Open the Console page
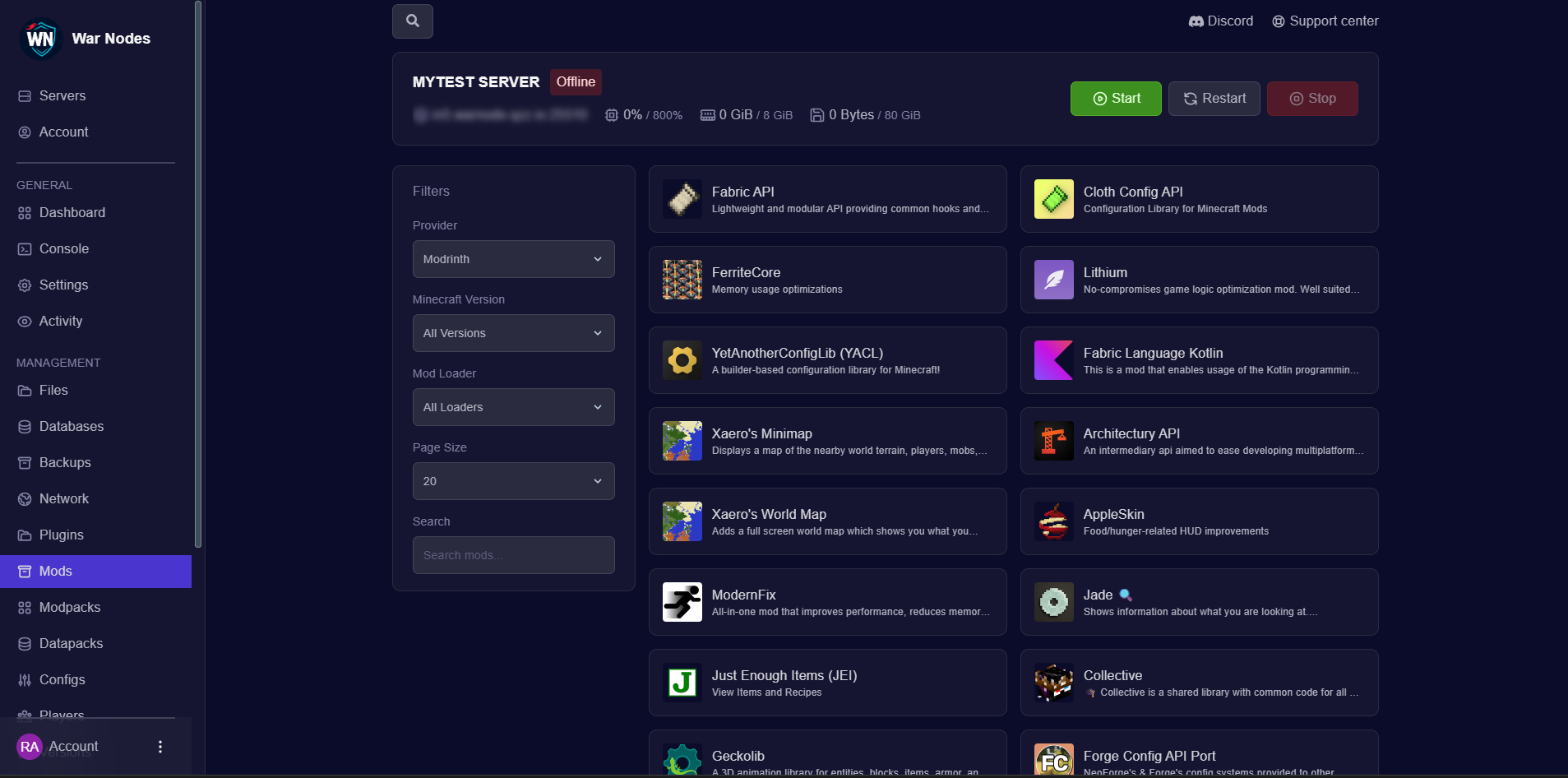 point(95,249)
